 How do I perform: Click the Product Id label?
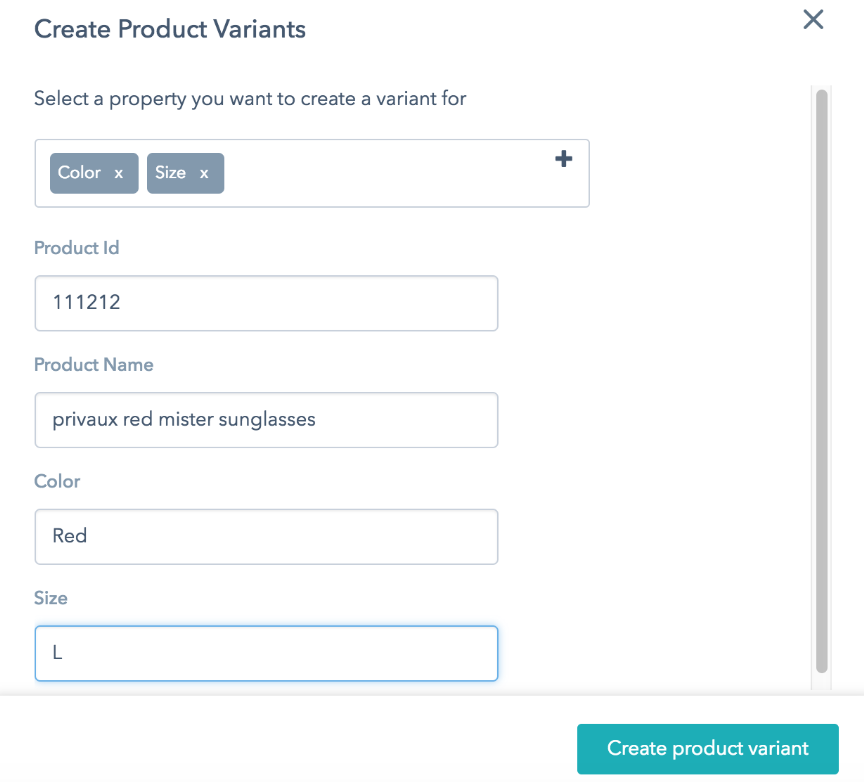coord(77,248)
